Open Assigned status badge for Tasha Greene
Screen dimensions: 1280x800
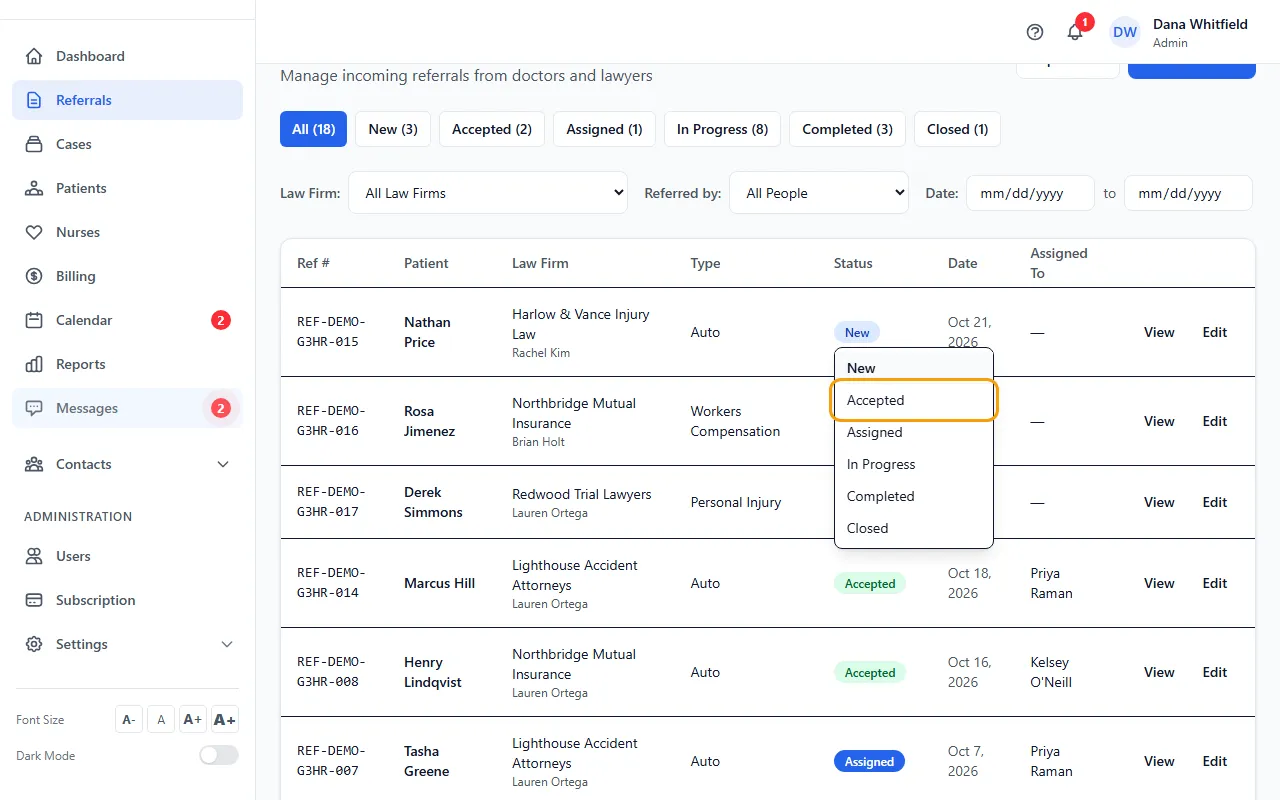pos(870,762)
